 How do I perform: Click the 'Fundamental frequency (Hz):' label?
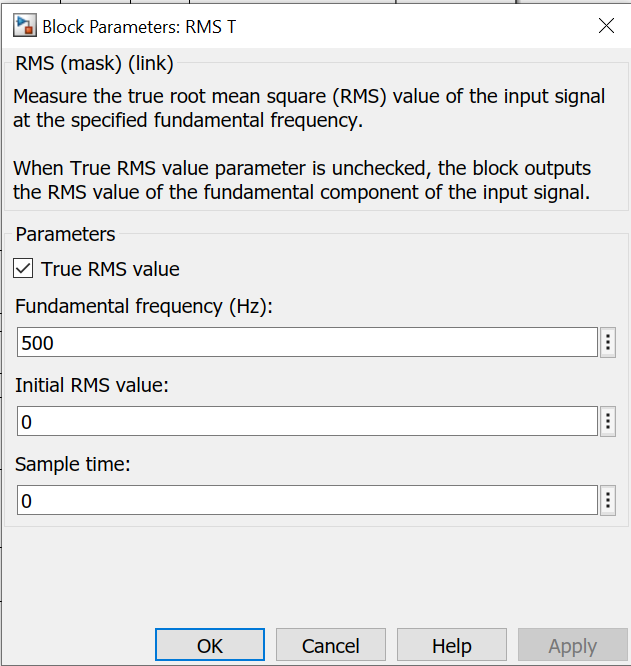tap(144, 306)
